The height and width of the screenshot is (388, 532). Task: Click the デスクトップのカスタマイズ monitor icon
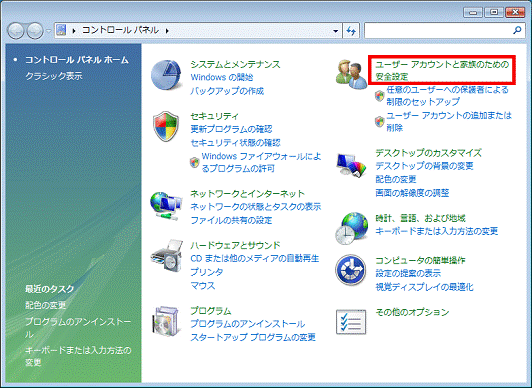tap(352, 165)
